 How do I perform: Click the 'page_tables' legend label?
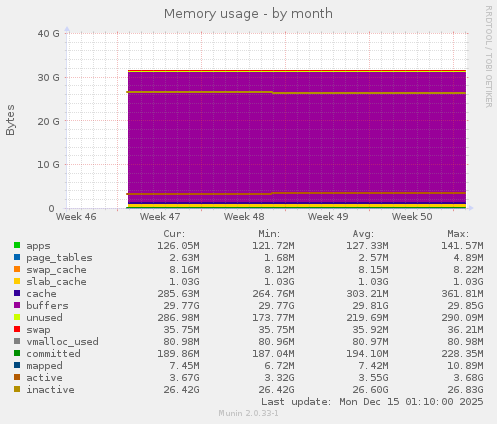(x=59, y=258)
